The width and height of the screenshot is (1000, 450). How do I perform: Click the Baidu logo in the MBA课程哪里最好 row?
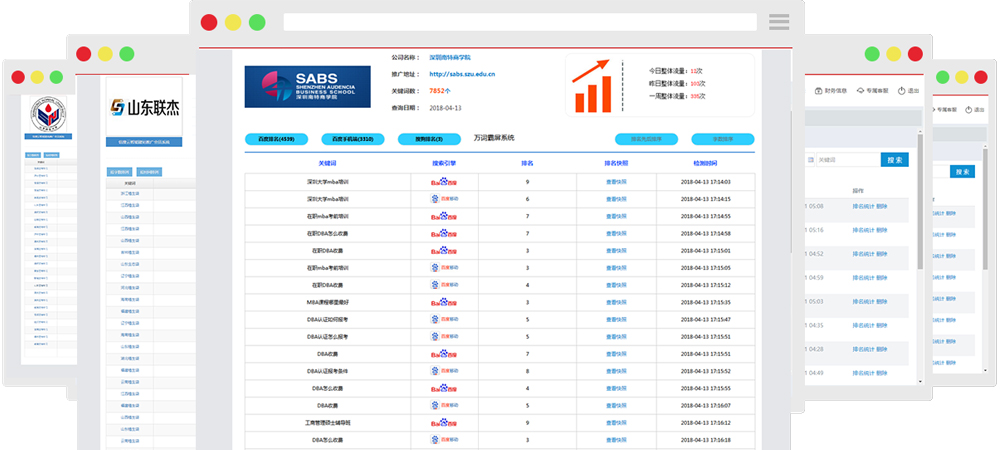tap(444, 302)
